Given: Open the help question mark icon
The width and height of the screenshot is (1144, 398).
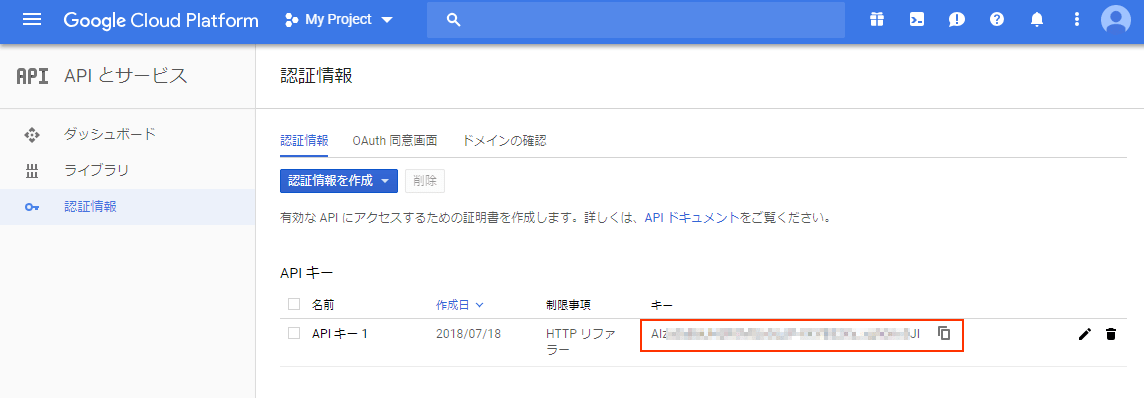Looking at the screenshot, I should click(997, 20).
